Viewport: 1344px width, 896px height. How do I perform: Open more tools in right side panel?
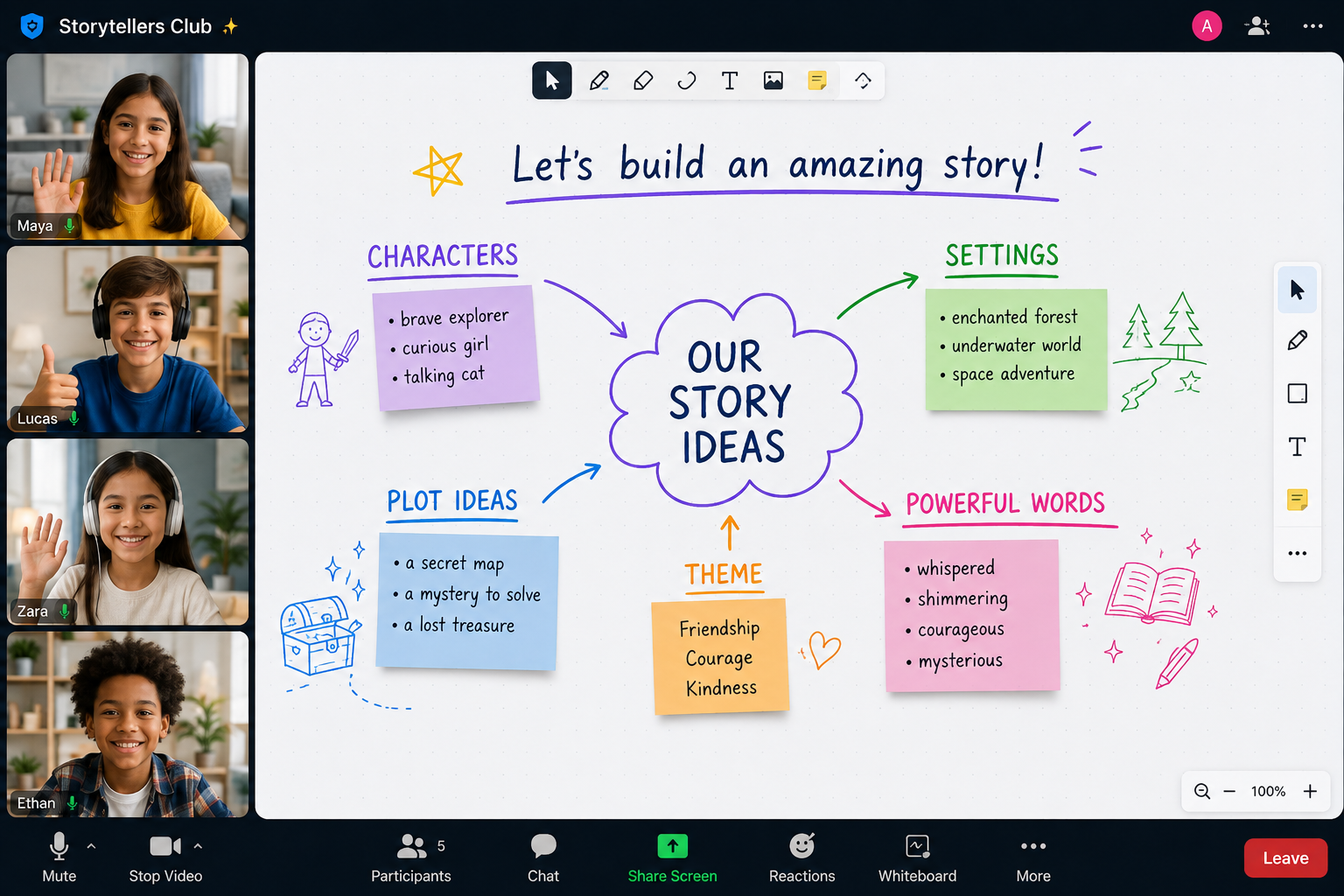tap(1298, 553)
